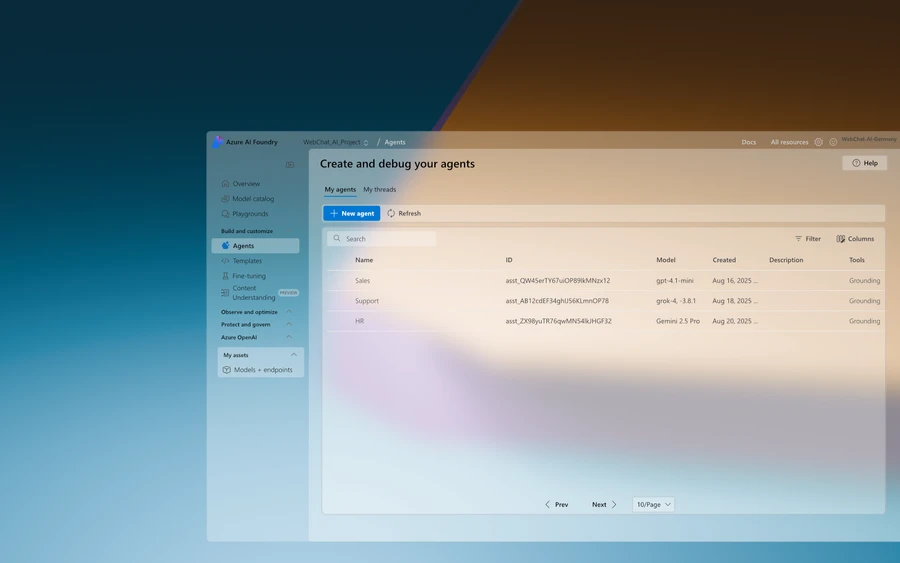
Task: Select the HR agent row name
Action: 359,321
